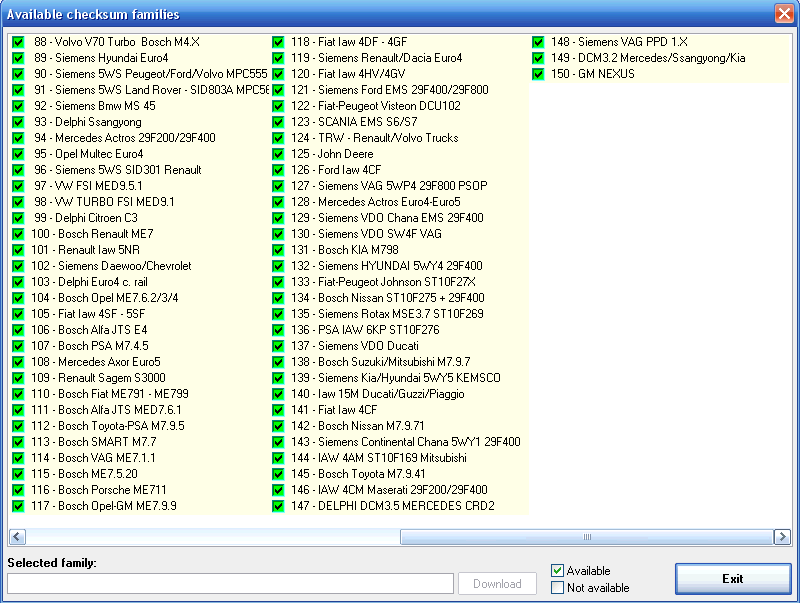The height and width of the screenshot is (603, 800).
Task: Click the horizontal scrollbar left arrow
Action: click(x=17, y=537)
